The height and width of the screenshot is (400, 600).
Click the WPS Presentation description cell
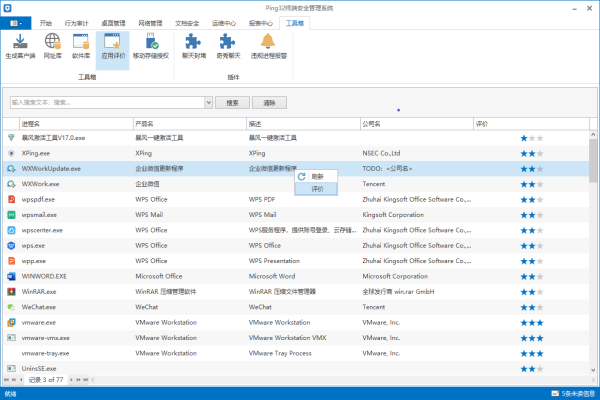coord(274,261)
